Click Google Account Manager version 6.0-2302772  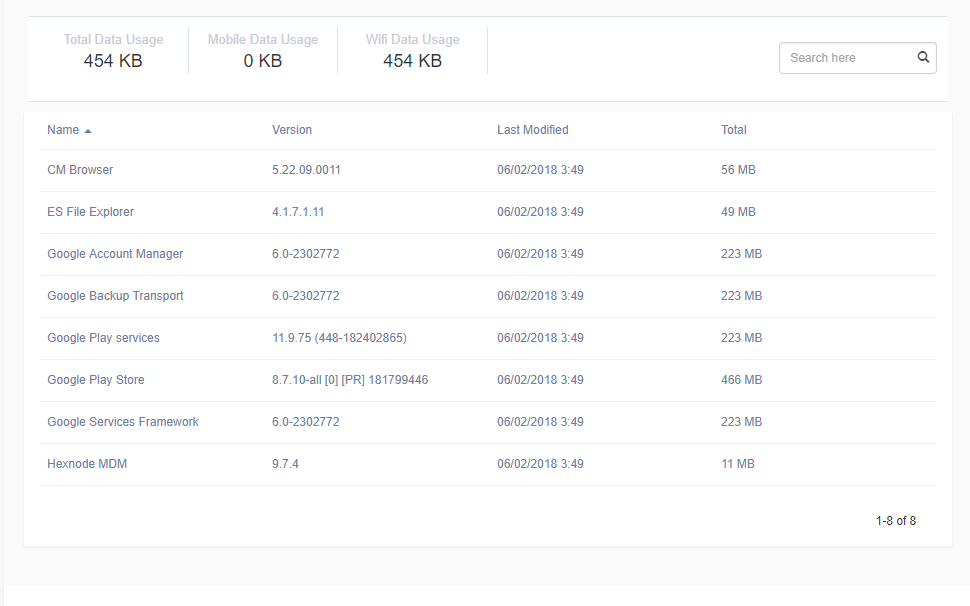(x=306, y=254)
